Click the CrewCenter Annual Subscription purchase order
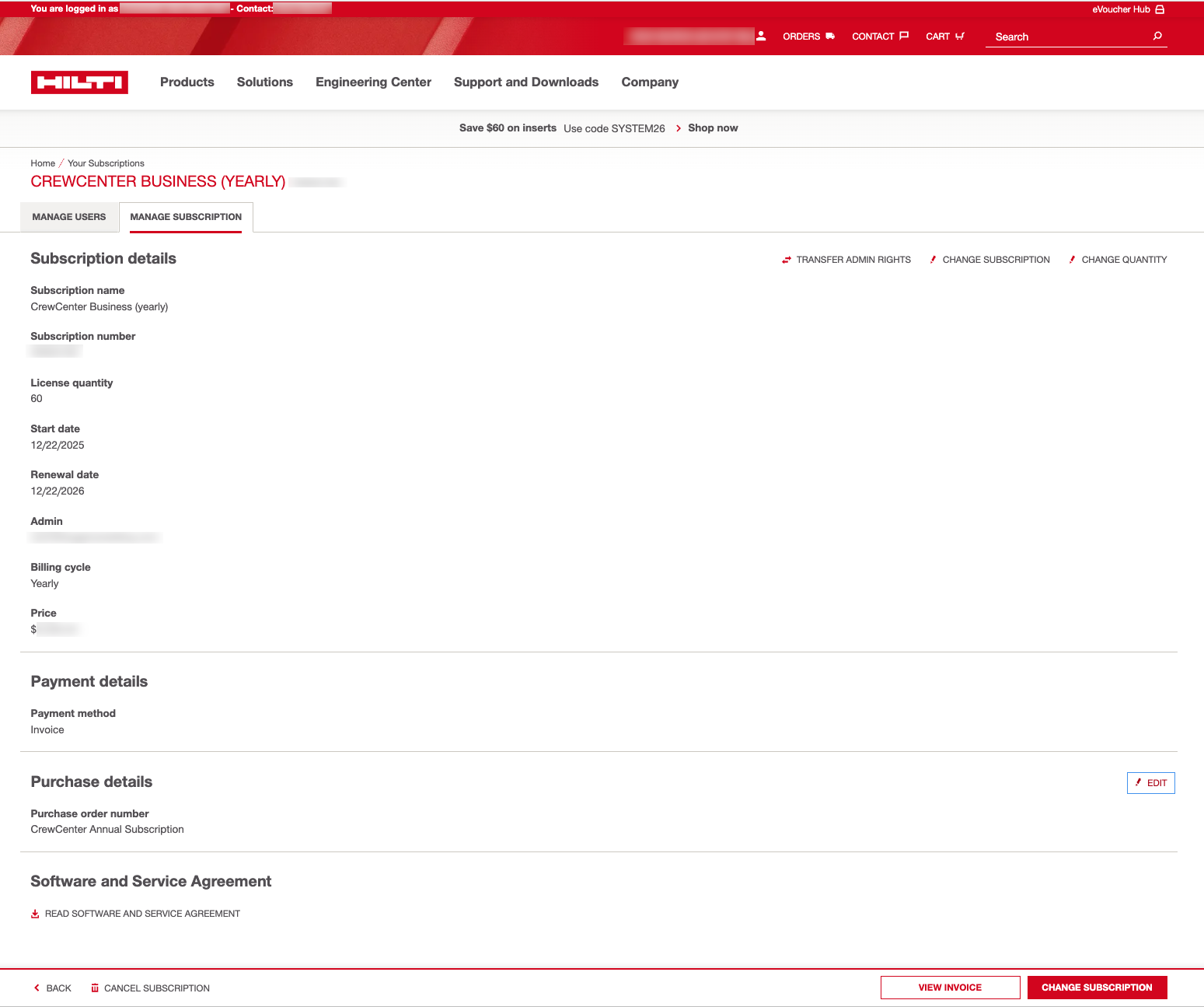 coord(107,830)
